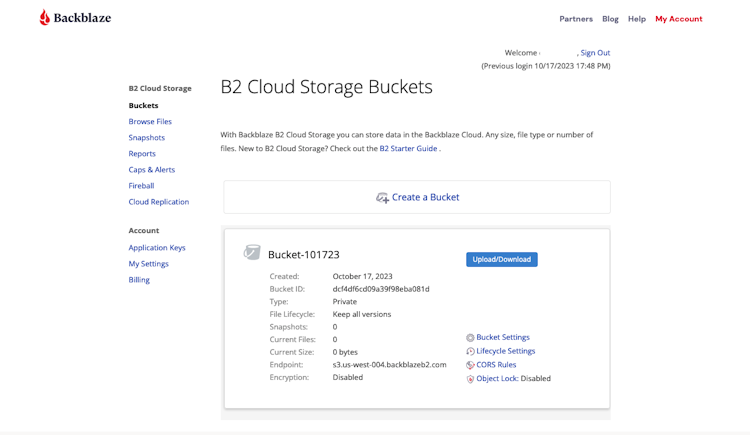Select Browse Files in the sidebar
The height and width of the screenshot is (435, 750).
click(150, 122)
